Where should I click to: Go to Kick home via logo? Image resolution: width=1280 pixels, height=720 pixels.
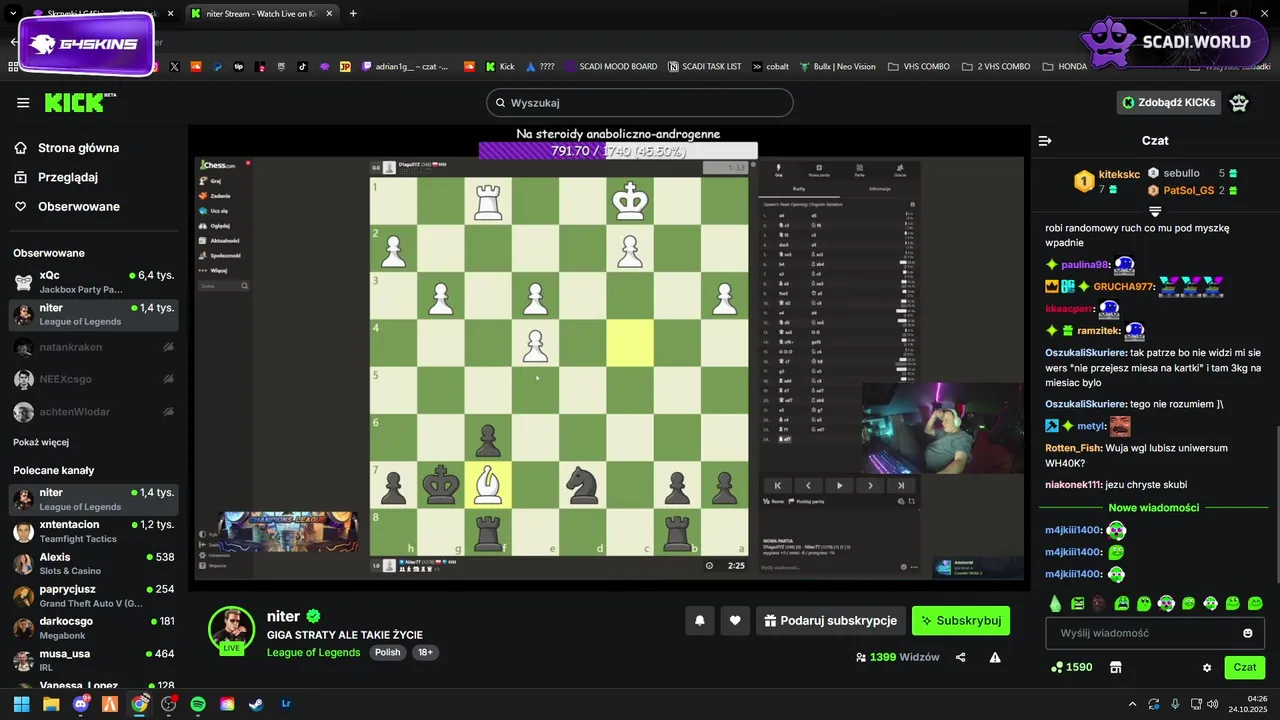tap(80, 102)
